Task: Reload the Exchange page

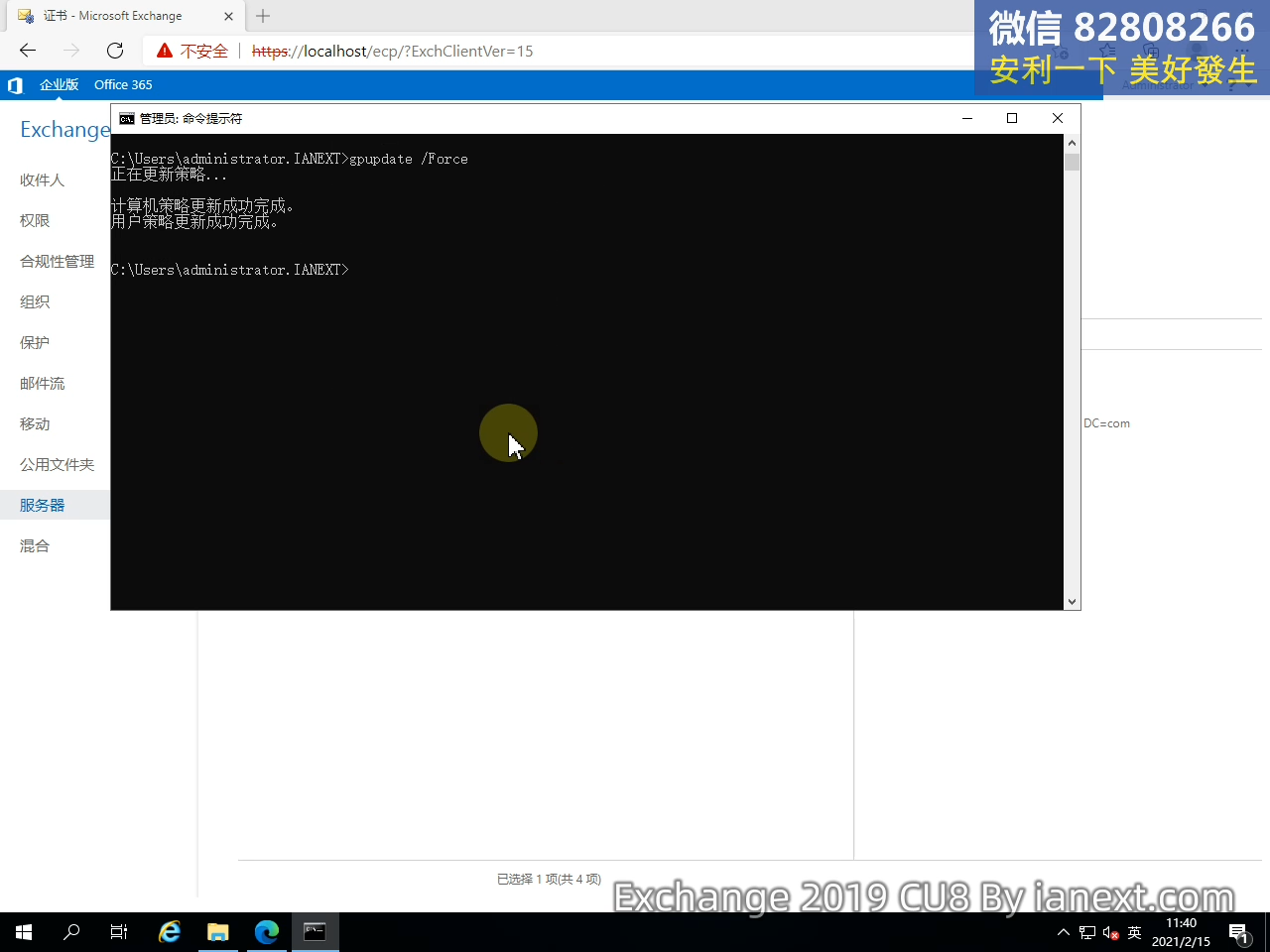Action: (115, 51)
